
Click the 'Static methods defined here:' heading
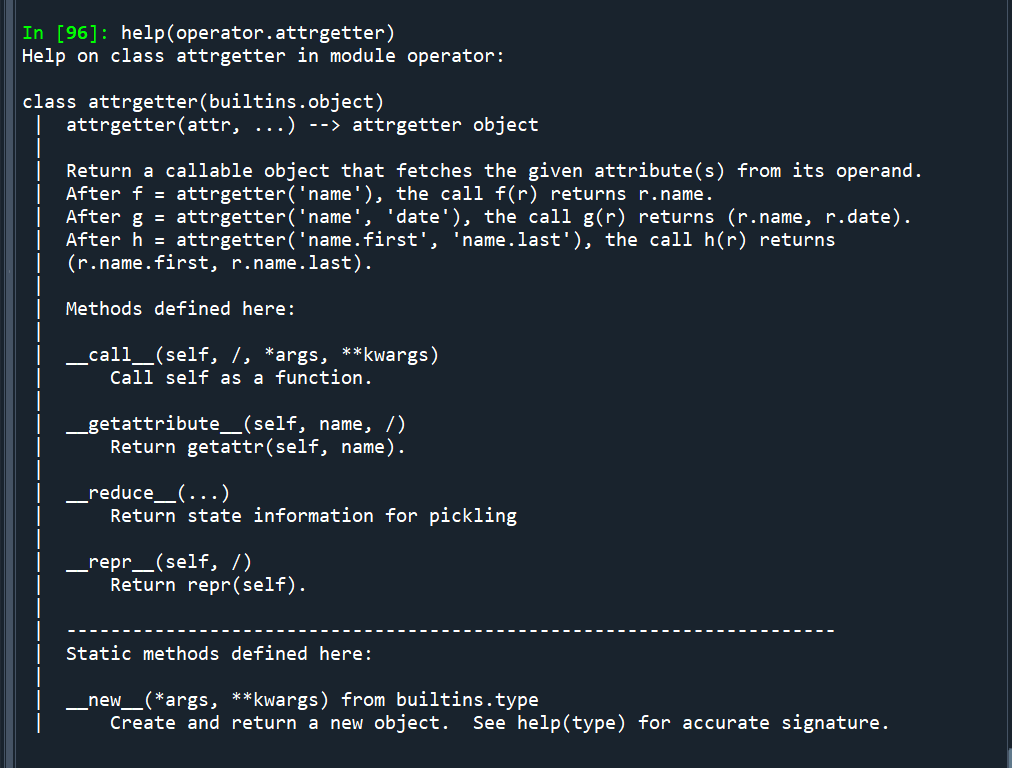219,654
